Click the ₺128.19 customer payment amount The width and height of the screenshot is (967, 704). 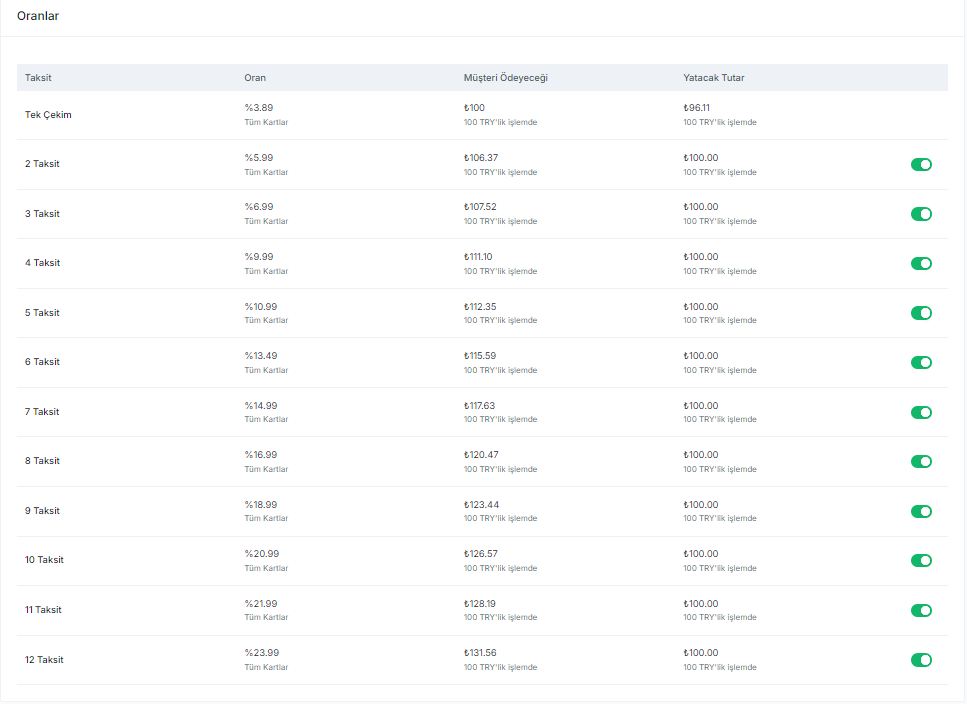[x=480, y=604]
